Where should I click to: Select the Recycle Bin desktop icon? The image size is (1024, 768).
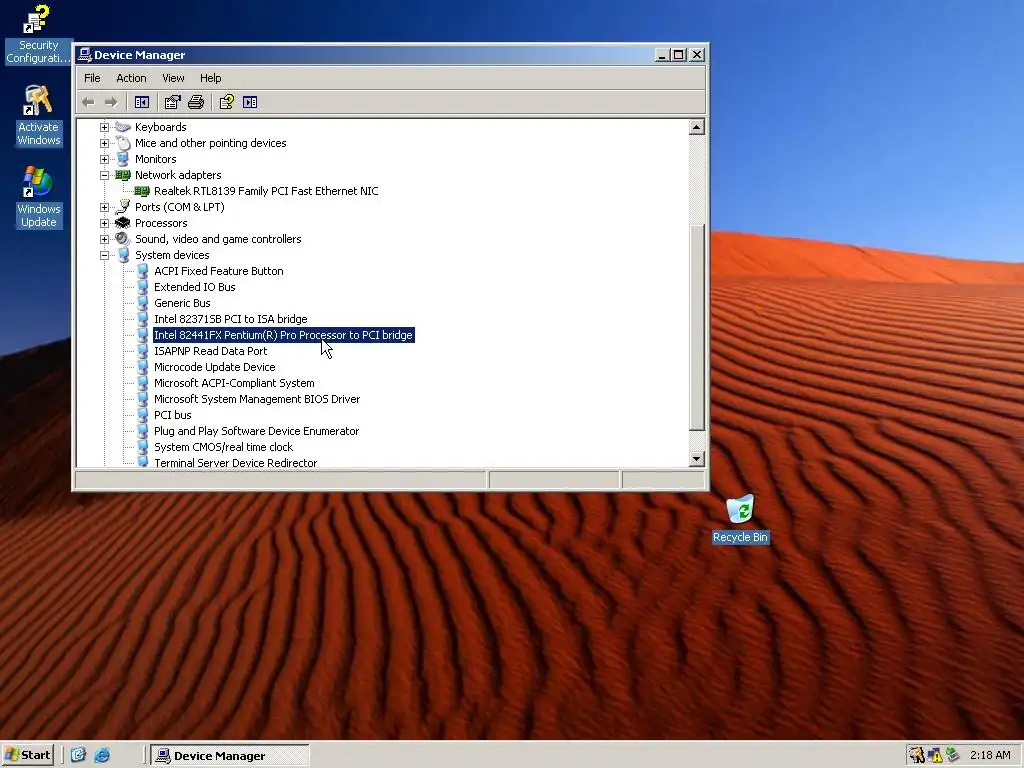pos(741,519)
